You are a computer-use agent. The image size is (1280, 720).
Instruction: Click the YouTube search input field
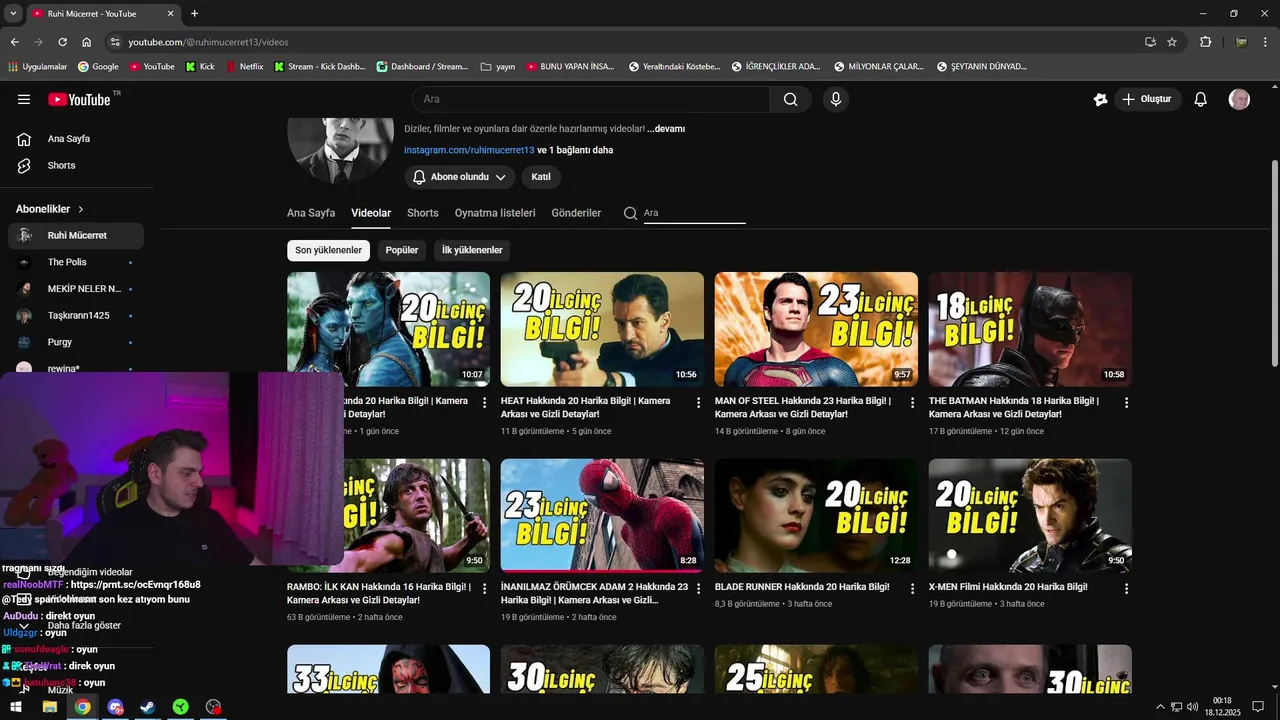(x=591, y=99)
